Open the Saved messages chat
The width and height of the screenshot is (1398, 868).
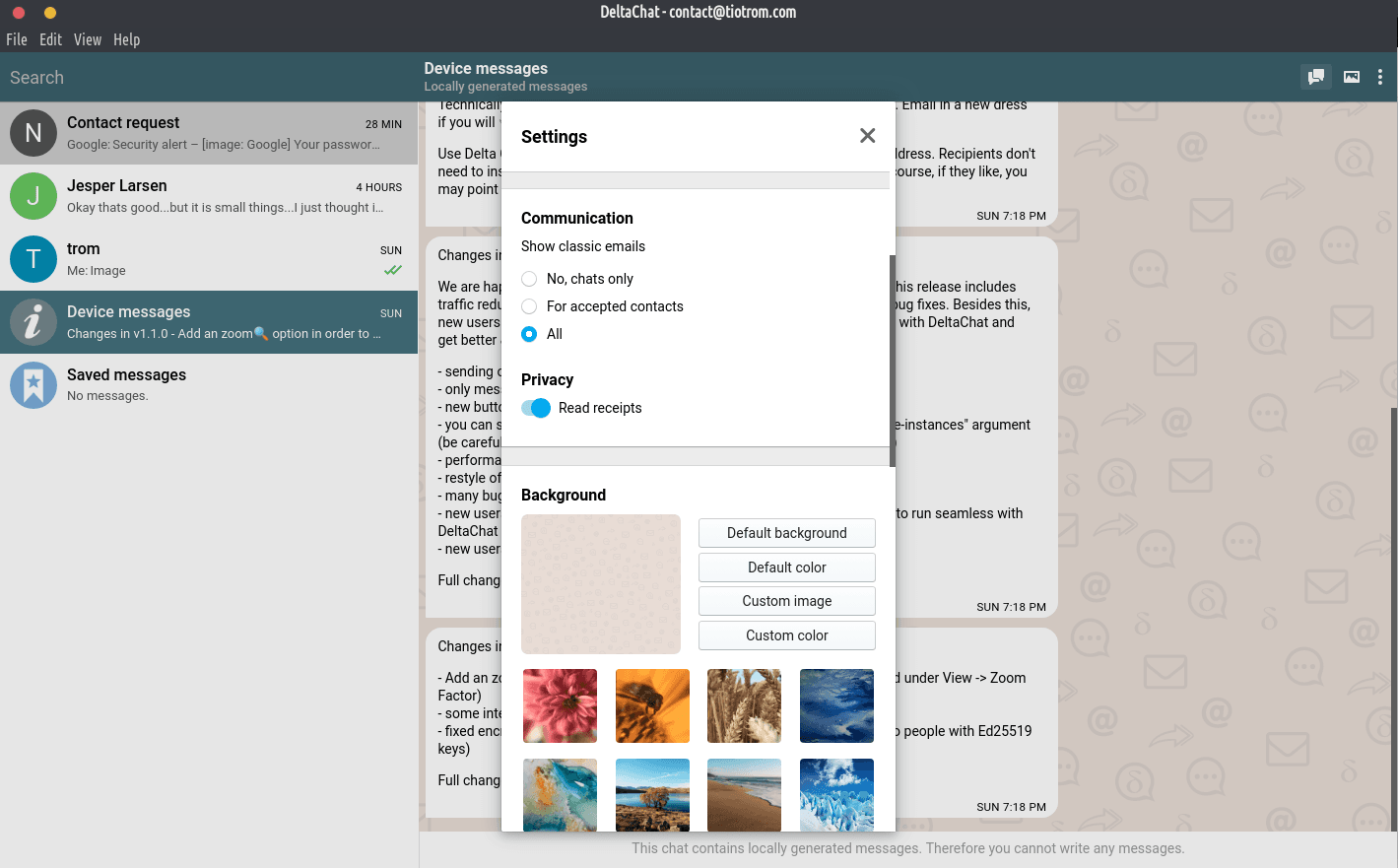209,385
